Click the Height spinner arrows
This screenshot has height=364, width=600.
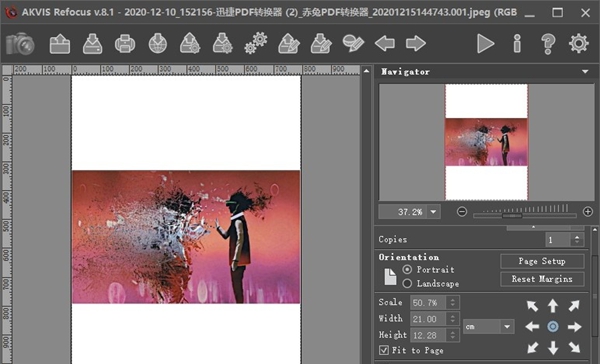(453, 335)
